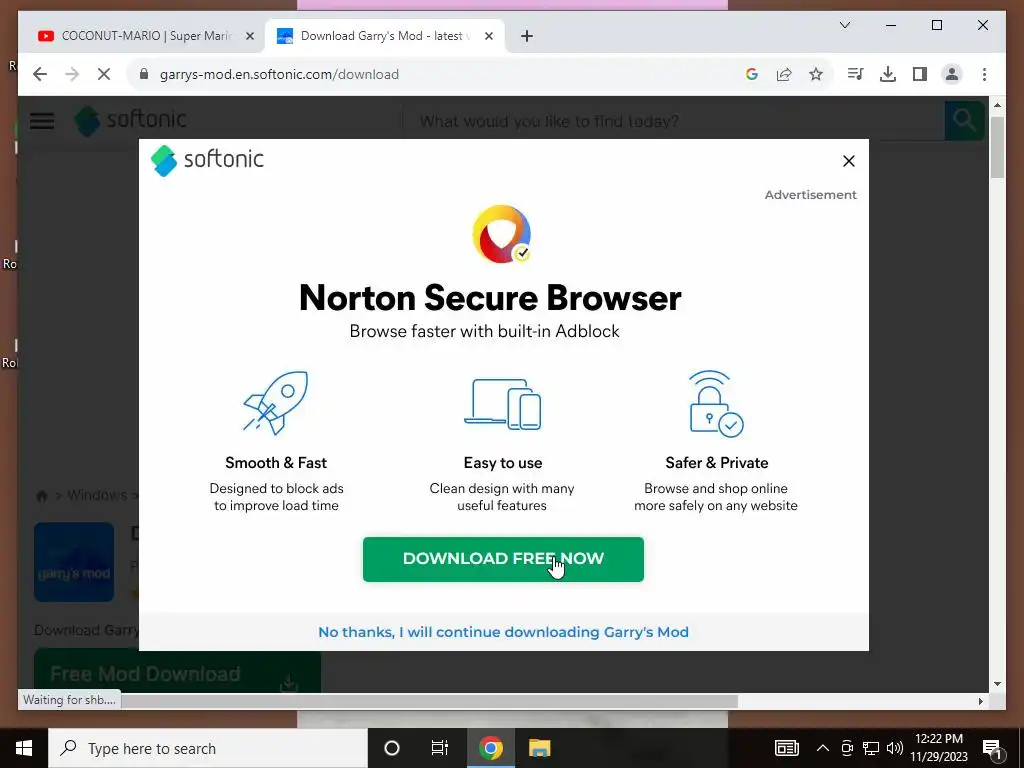
Task: Click the DOWNLOAD FREE NOW button
Action: pyautogui.click(x=503, y=559)
